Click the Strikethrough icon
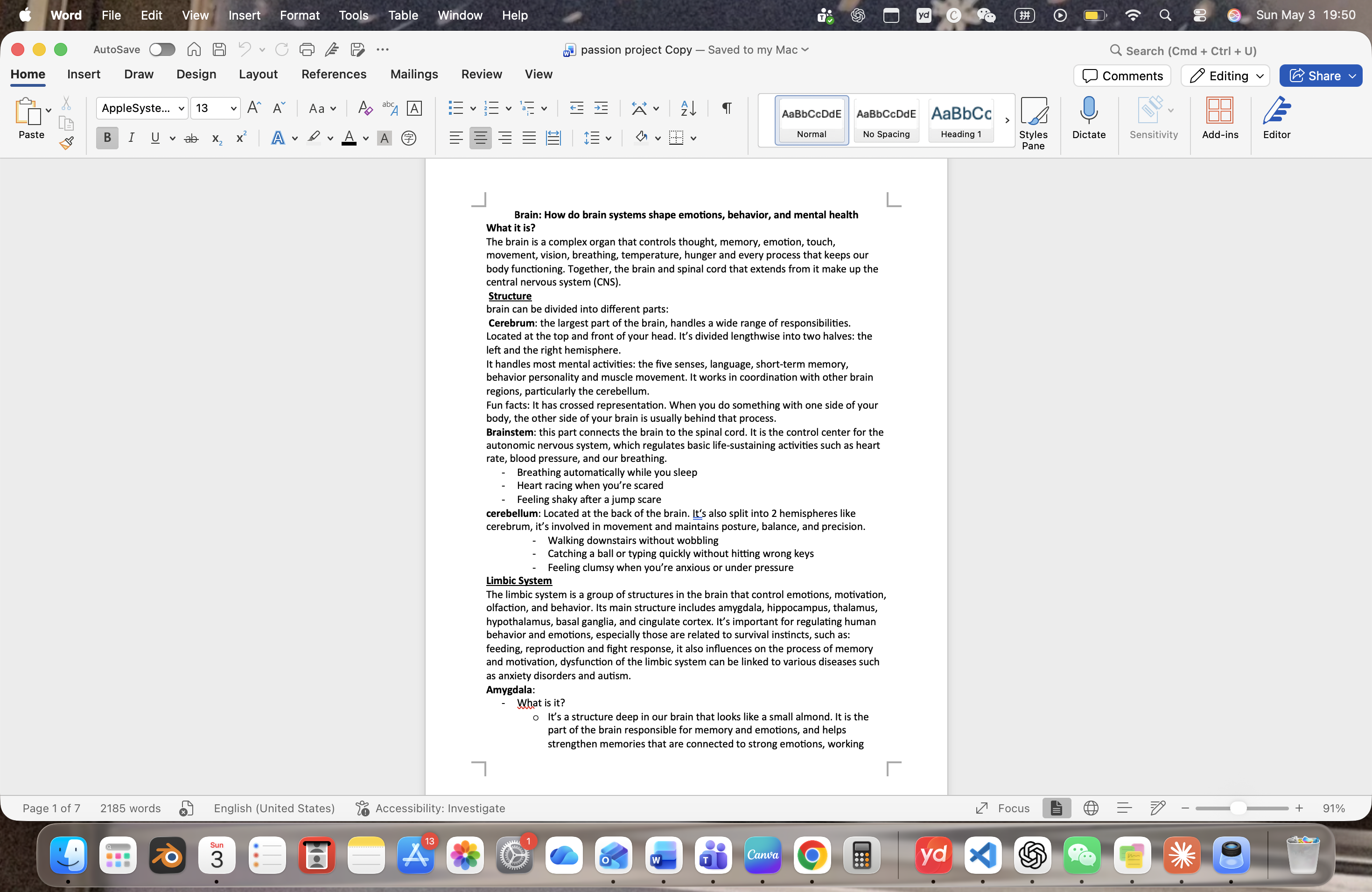This screenshot has height=892, width=1372. [191, 138]
